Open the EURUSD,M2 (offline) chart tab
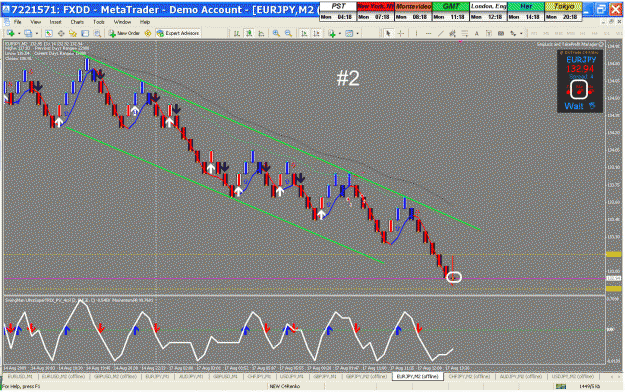625x392 pixels. [63, 376]
